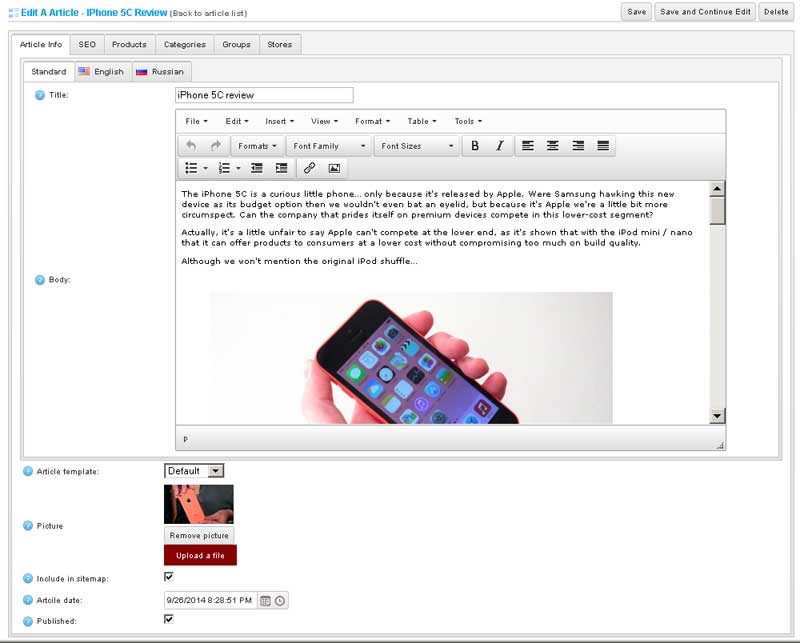Click the editor resize handle corner

[x=720, y=446]
